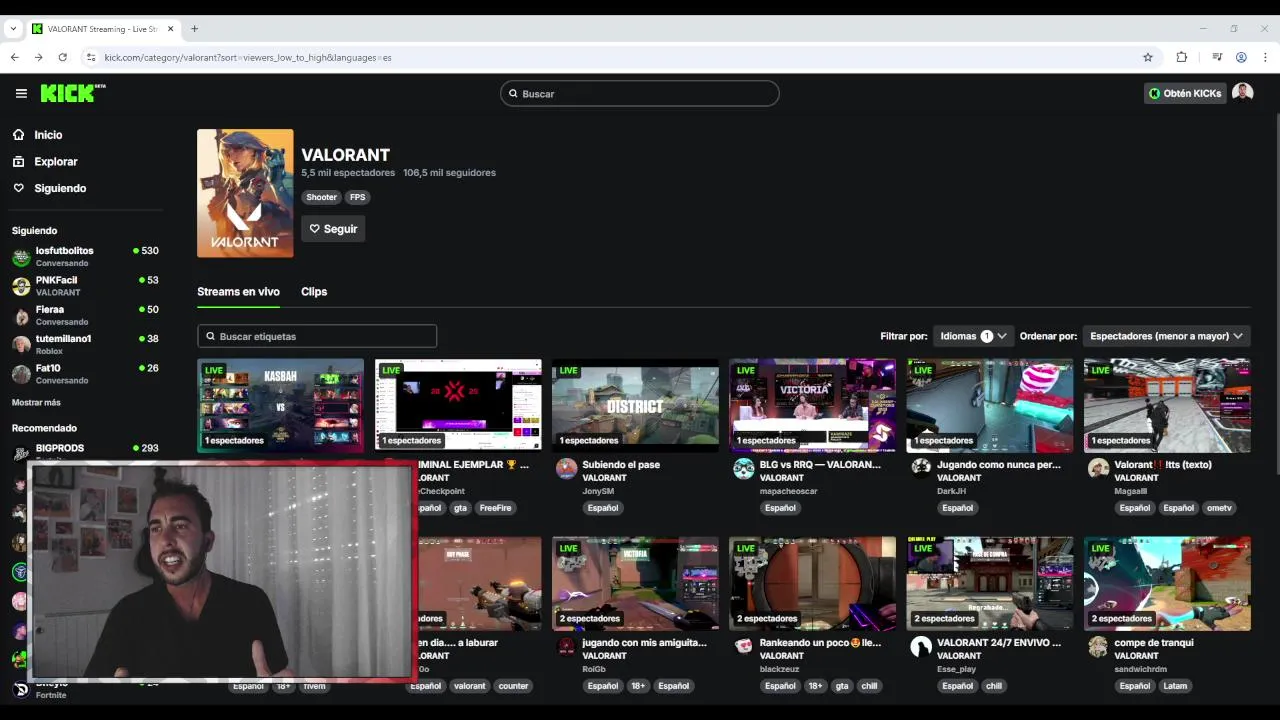Open Chrome profile icon

coord(1241,57)
